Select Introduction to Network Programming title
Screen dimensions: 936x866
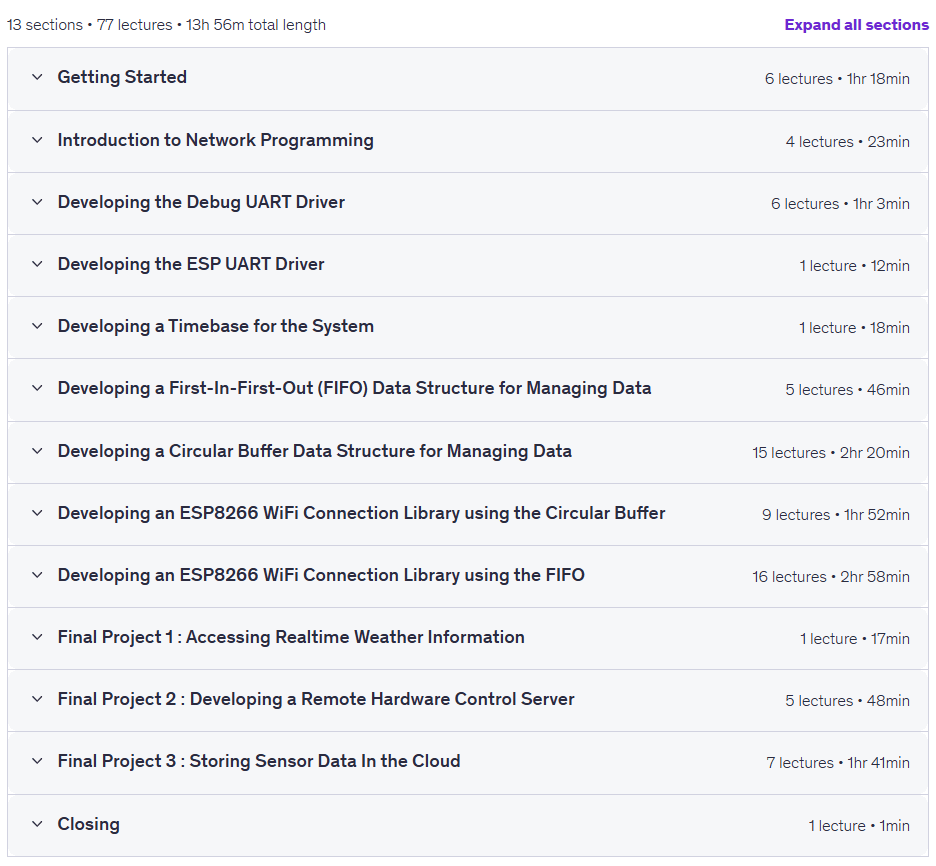pyautogui.click(x=215, y=140)
